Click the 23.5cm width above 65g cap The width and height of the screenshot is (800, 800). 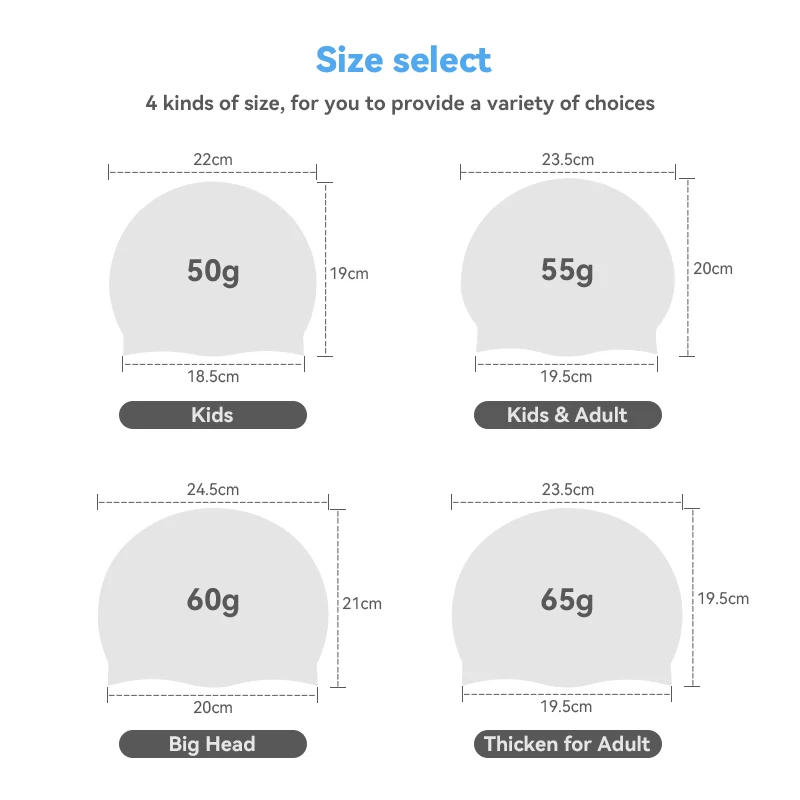click(568, 489)
